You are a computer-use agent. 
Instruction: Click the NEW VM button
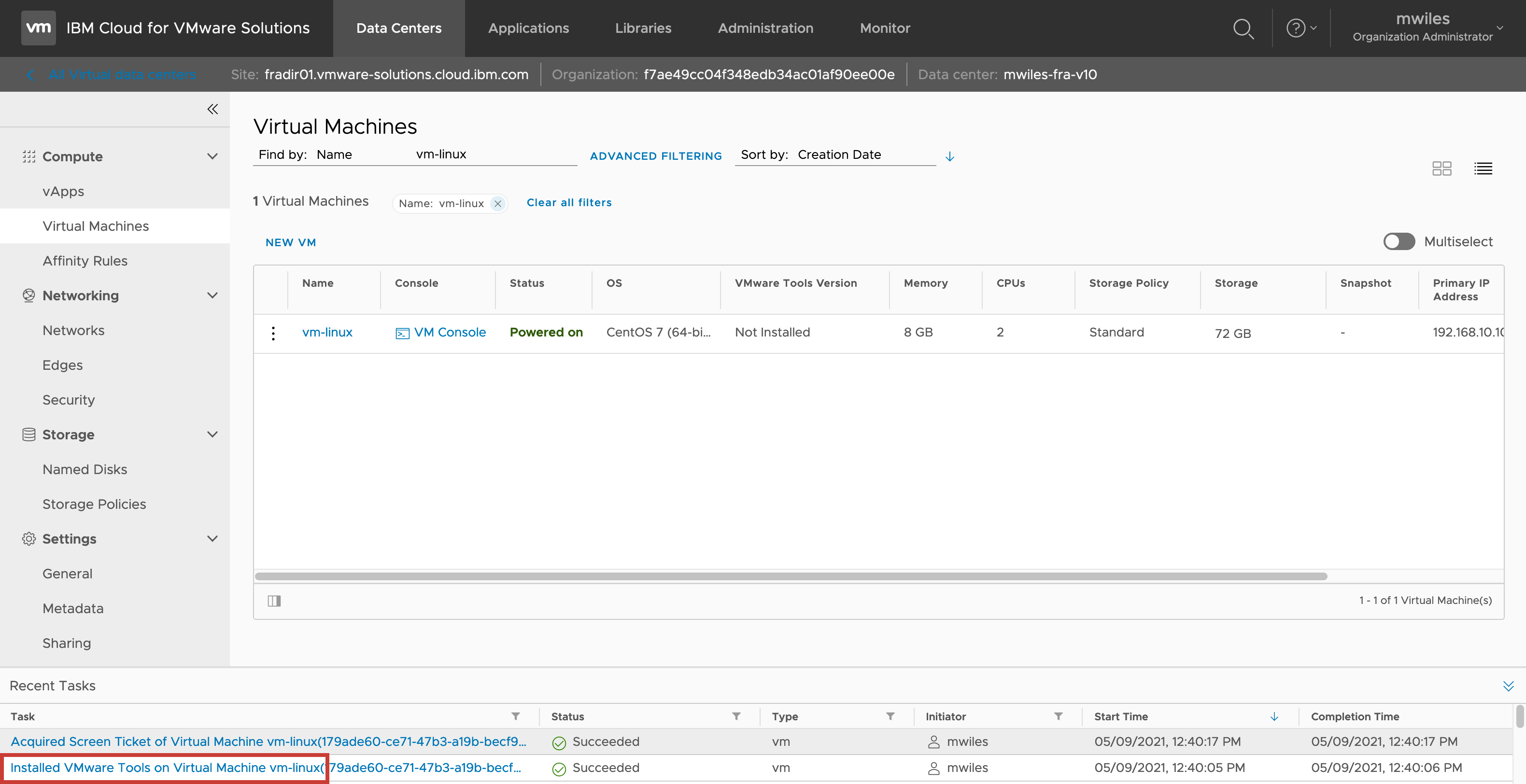[290, 243]
